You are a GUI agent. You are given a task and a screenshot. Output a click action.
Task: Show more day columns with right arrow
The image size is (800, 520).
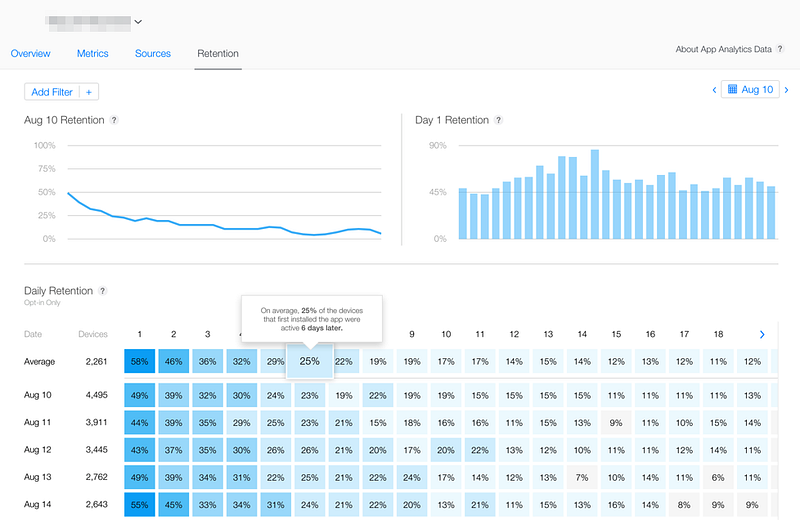click(x=762, y=335)
